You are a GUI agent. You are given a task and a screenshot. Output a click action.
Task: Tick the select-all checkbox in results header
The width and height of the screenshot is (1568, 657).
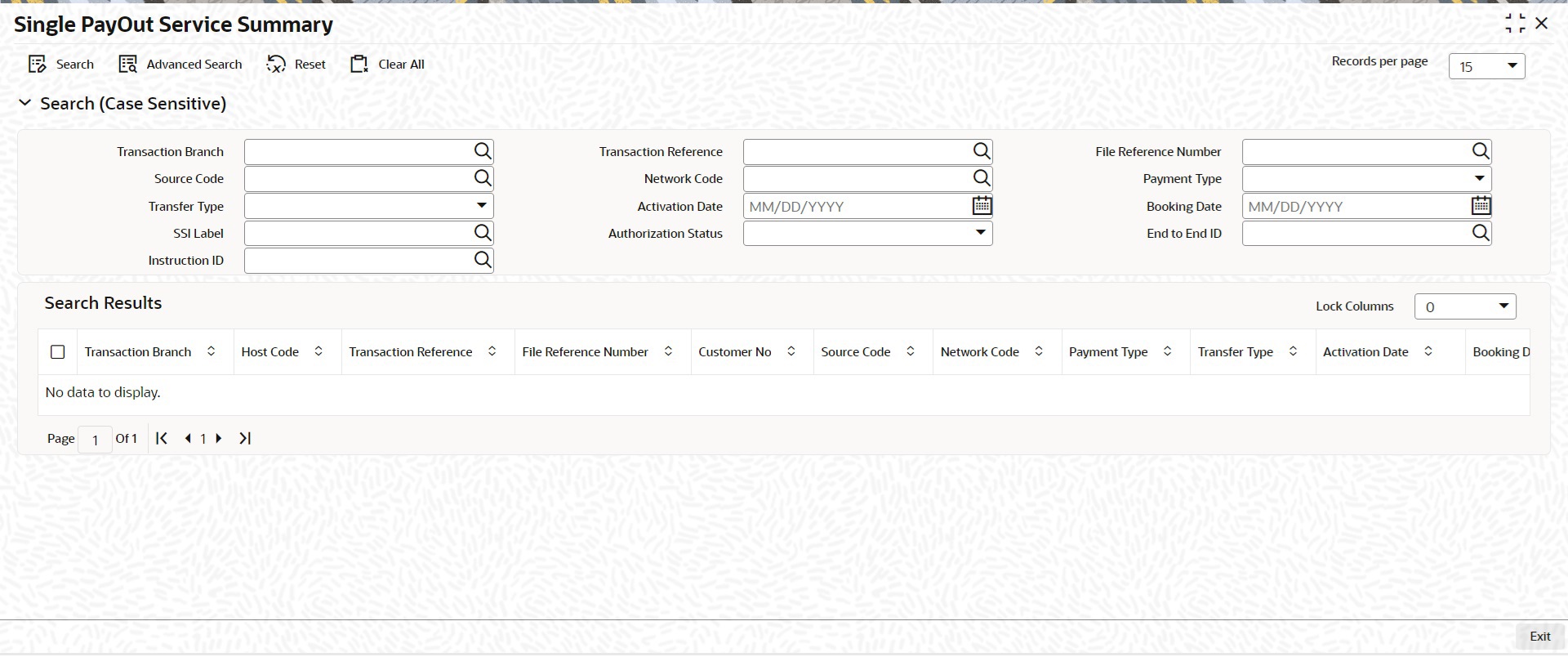57,351
